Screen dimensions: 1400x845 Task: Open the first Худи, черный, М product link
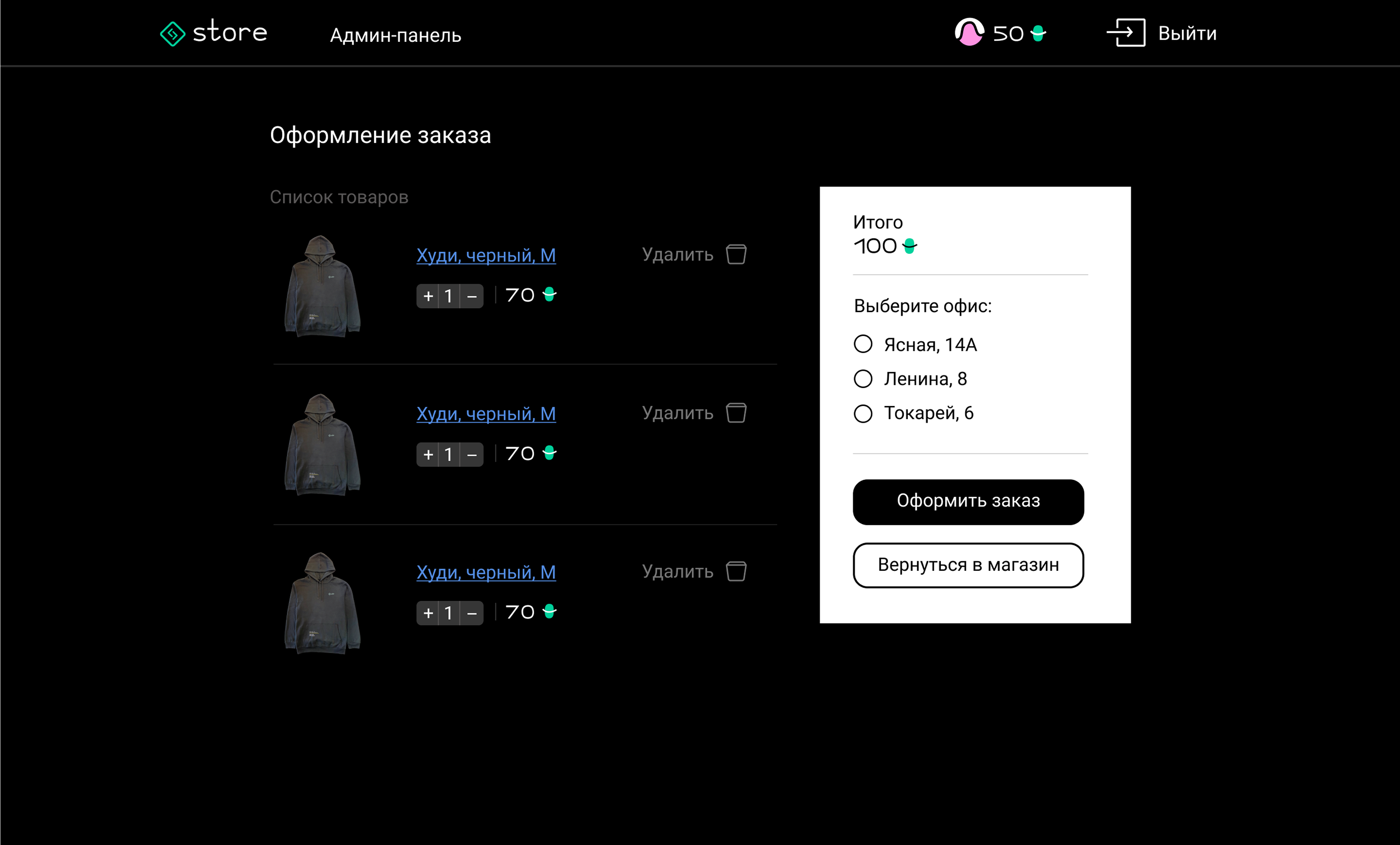pyautogui.click(x=486, y=255)
